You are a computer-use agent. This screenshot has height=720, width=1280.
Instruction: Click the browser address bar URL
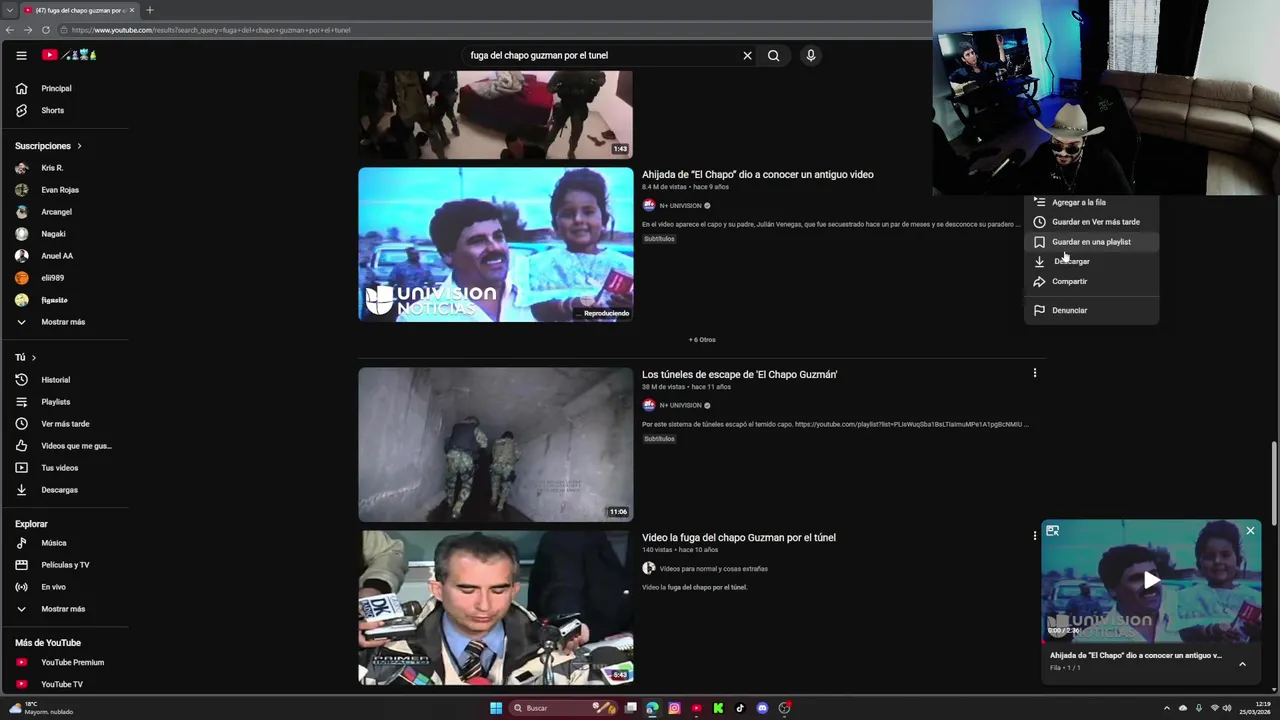[x=211, y=30]
